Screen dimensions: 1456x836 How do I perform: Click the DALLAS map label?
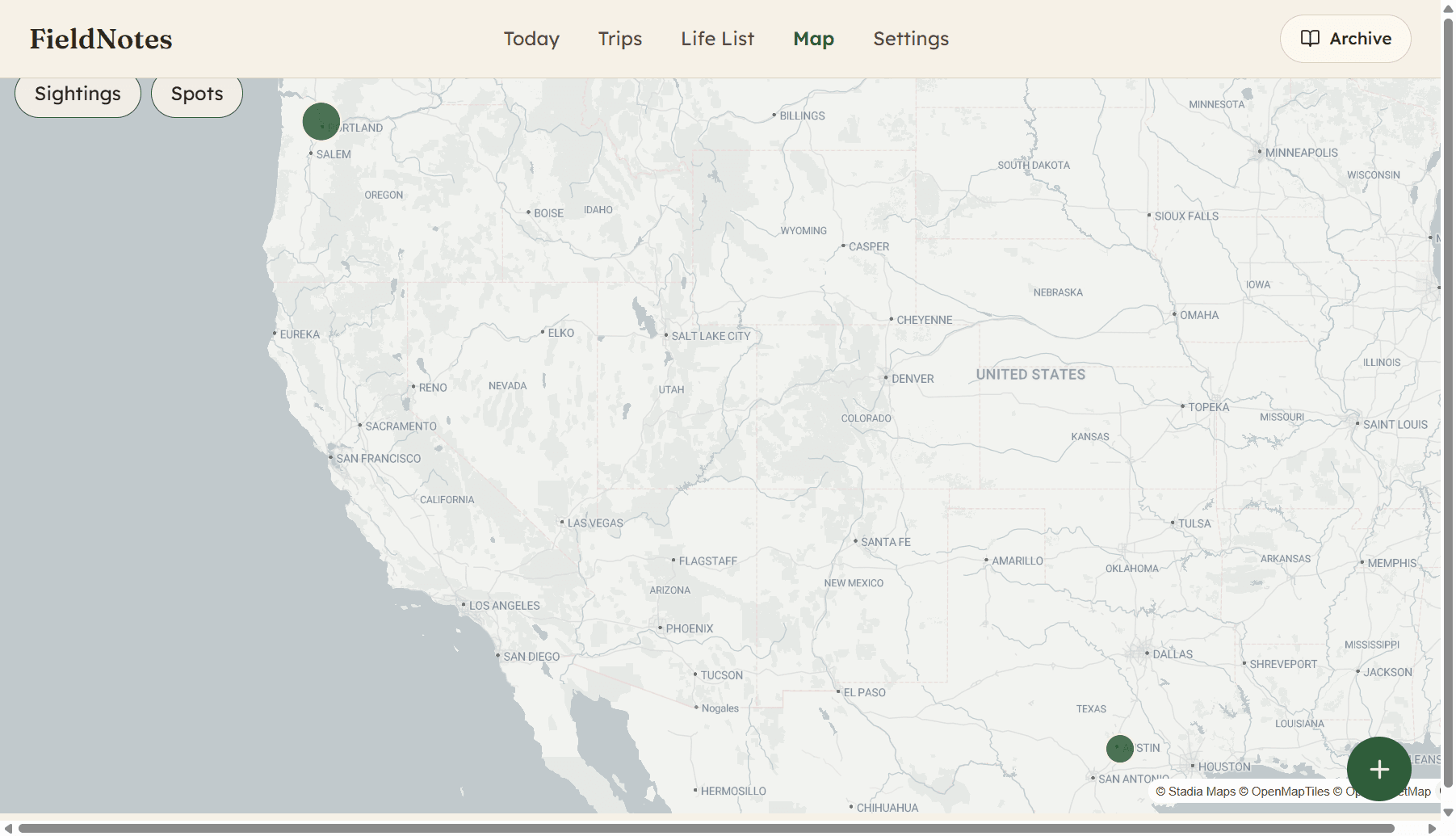click(x=1173, y=654)
